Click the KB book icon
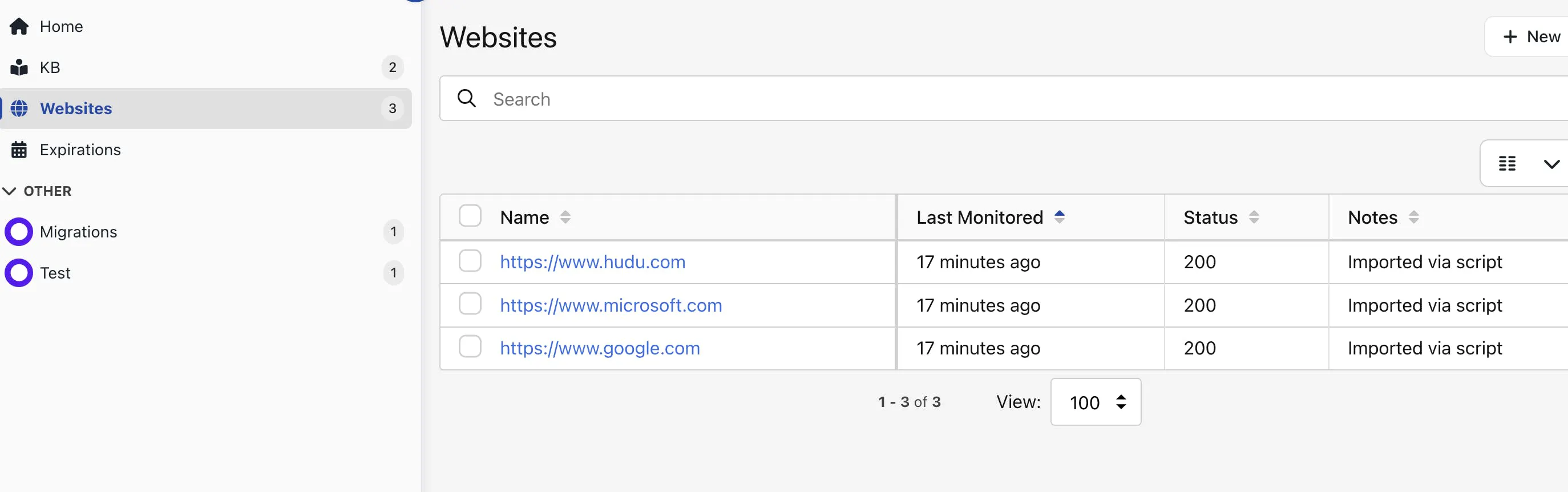 point(19,67)
